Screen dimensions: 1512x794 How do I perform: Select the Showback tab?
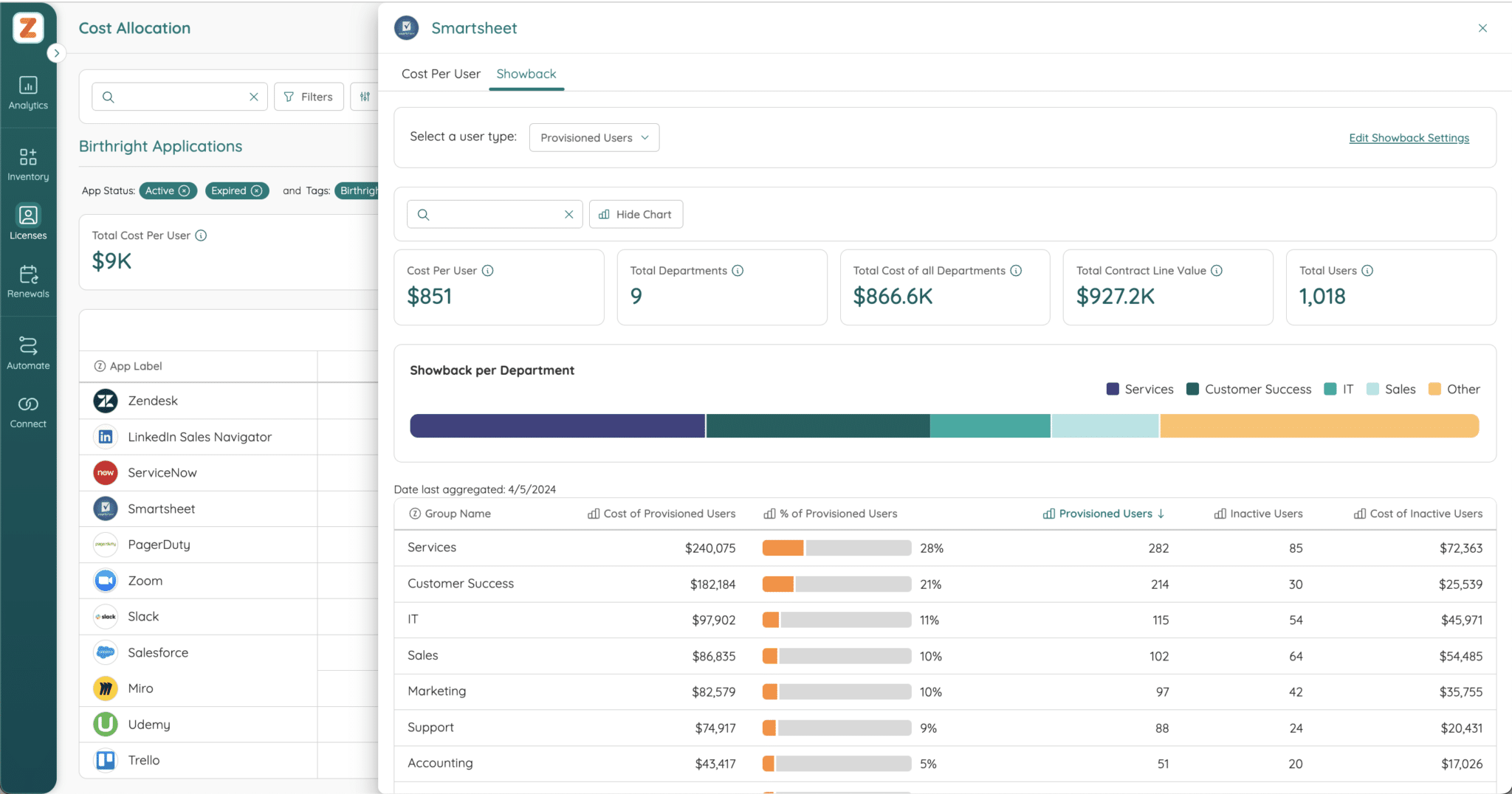coord(526,74)
